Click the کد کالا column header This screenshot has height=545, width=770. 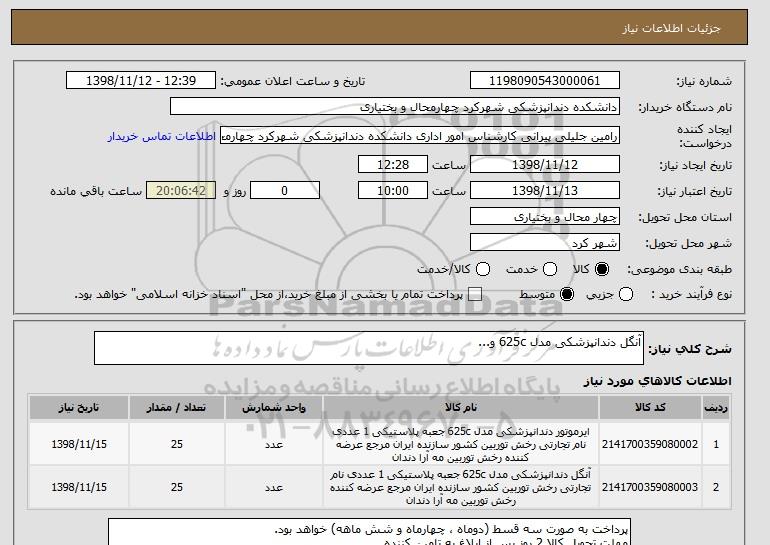[x=650, y=408]
